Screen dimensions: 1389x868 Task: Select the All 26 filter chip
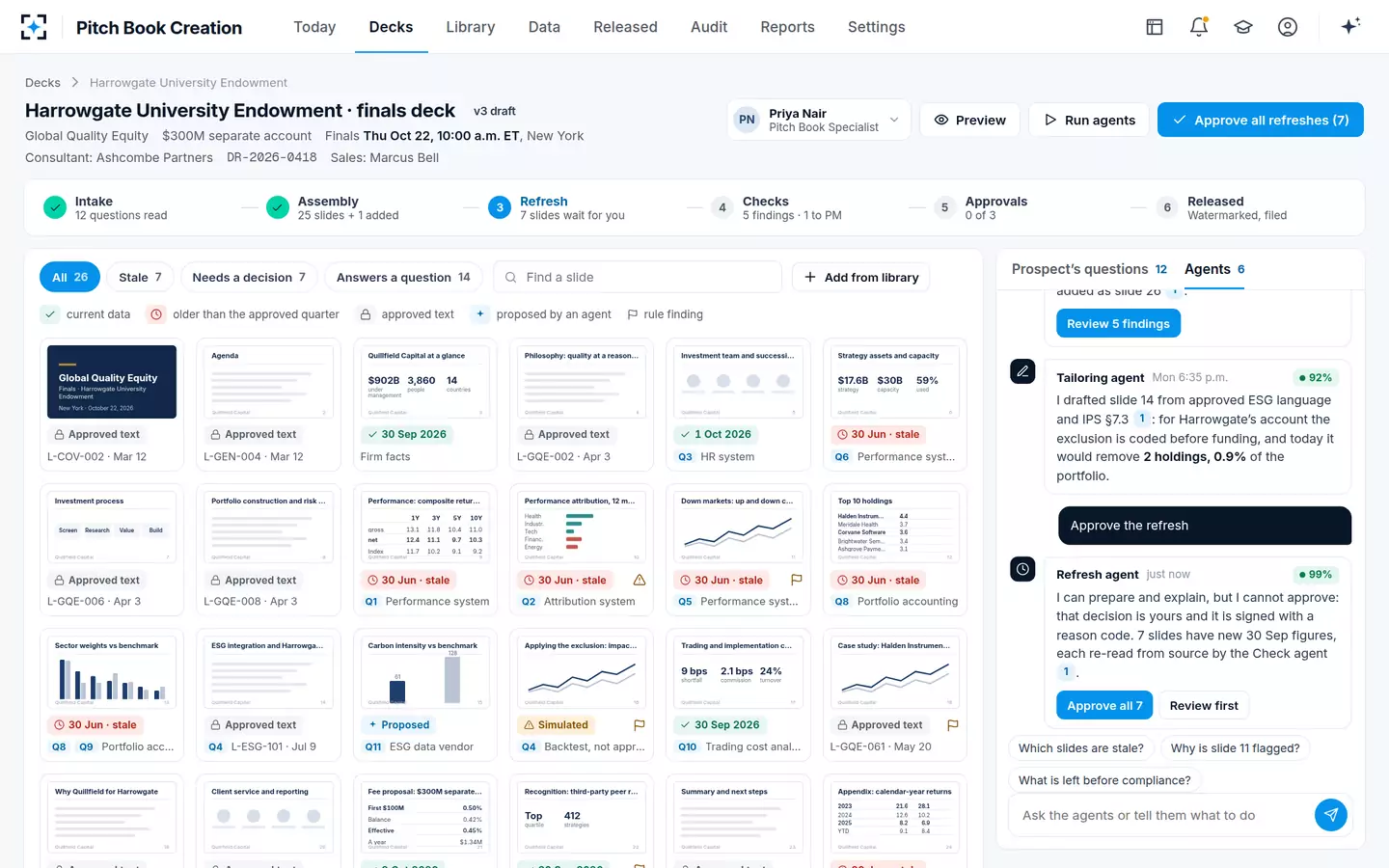69,277
